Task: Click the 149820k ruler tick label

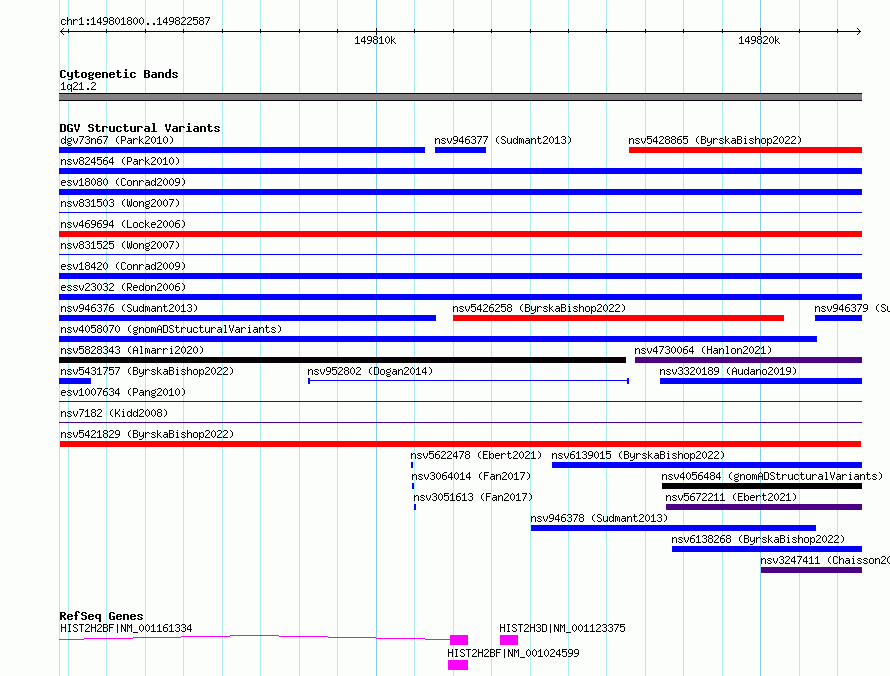Action: point(759,40)
